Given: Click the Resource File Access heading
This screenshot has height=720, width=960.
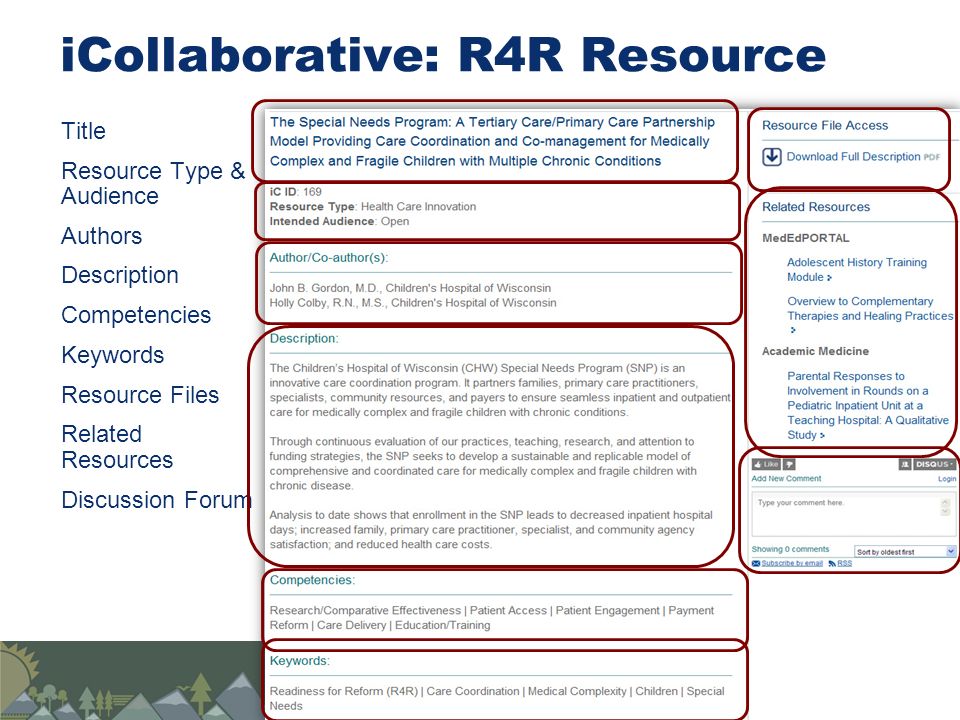Looking at the screenshot, I should [x=825, y=126].
